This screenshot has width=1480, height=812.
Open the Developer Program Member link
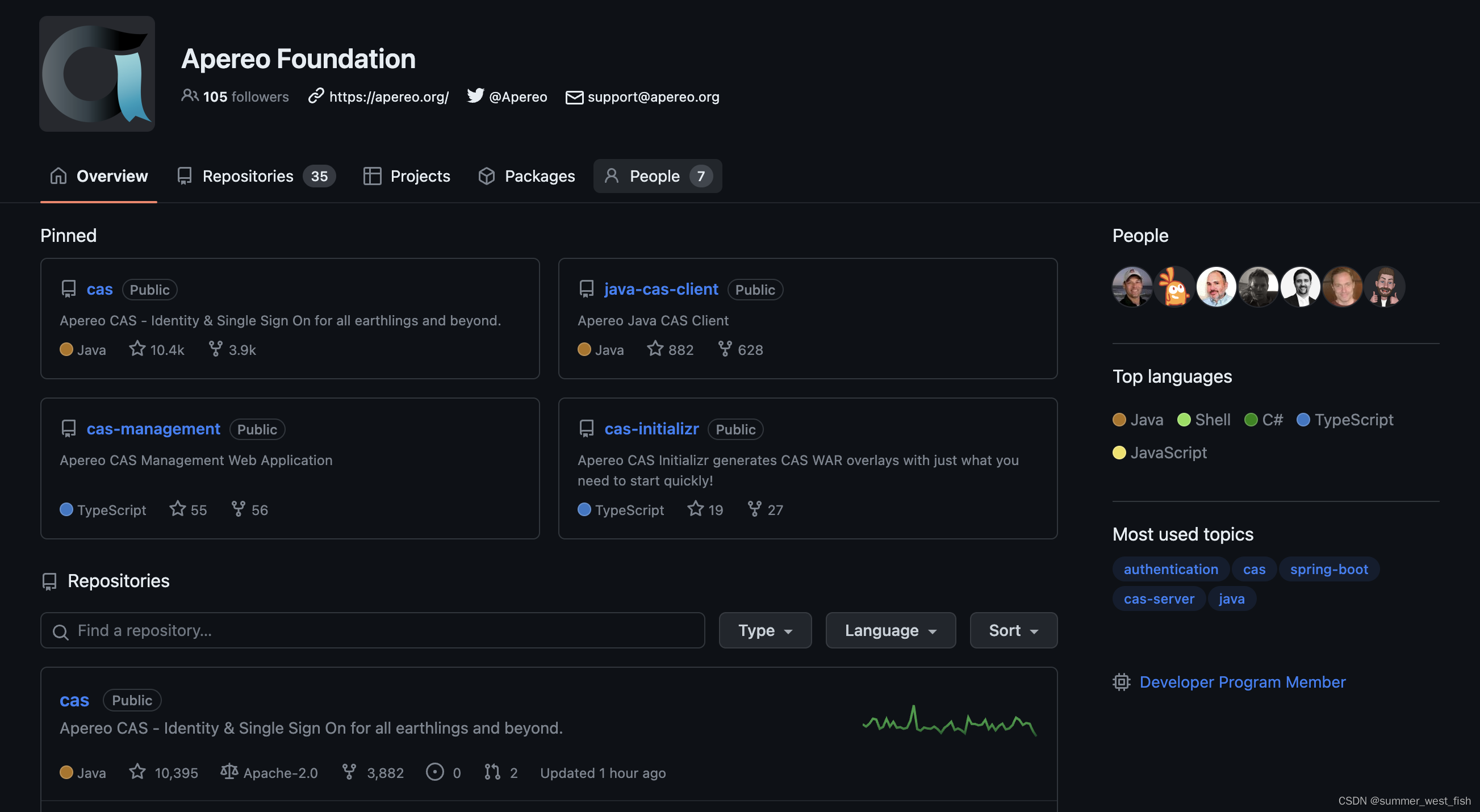[1242, 681]
